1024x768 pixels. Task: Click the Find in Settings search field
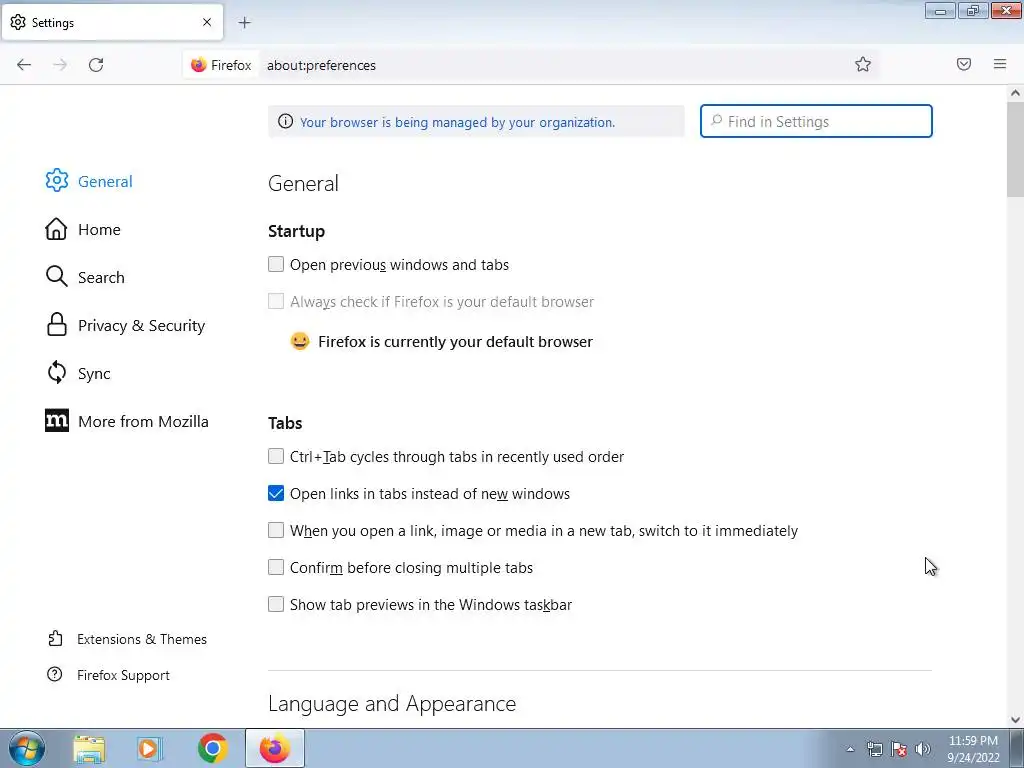816,121
